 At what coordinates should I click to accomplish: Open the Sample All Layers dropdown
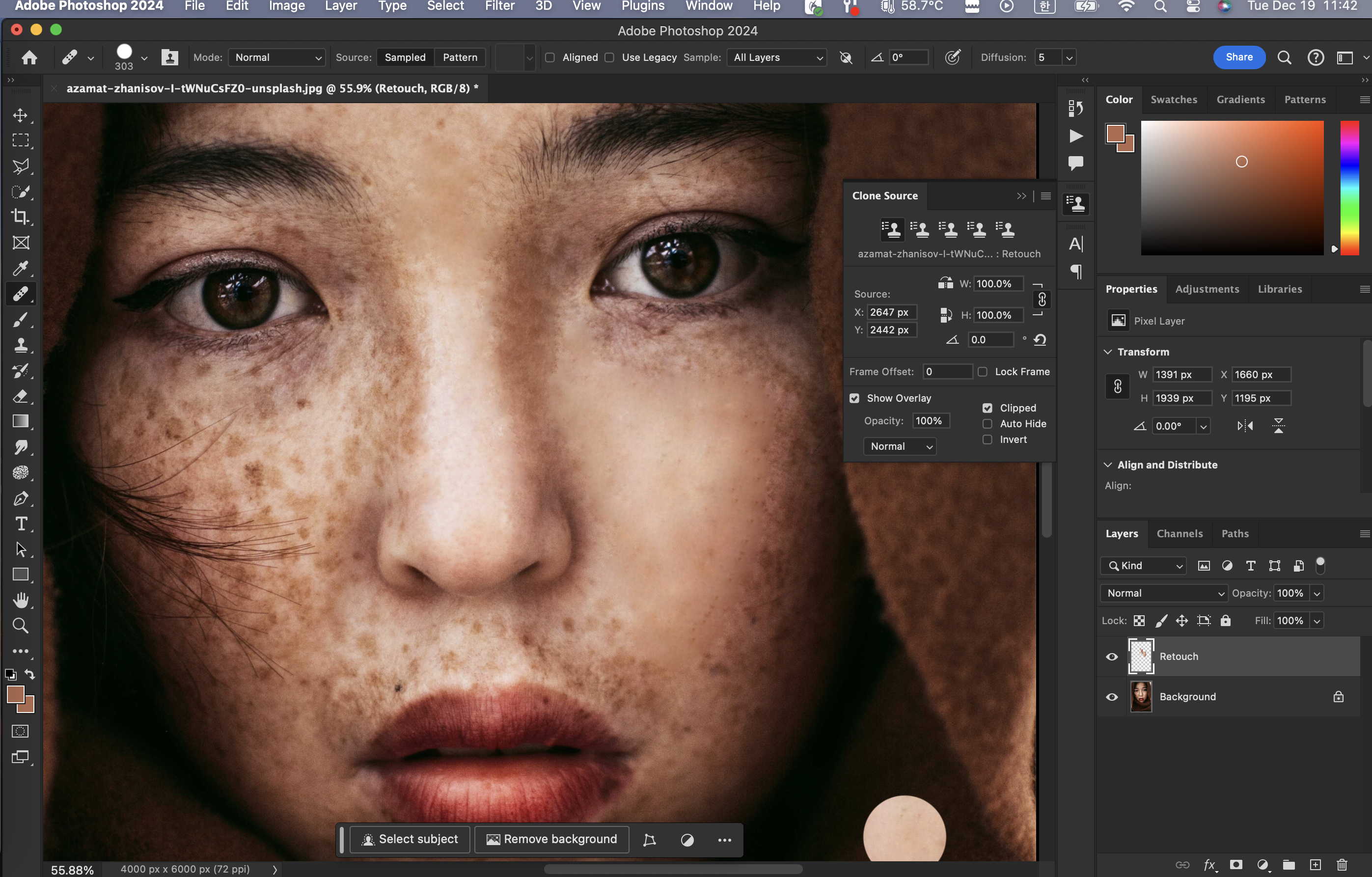pos(776,57)
